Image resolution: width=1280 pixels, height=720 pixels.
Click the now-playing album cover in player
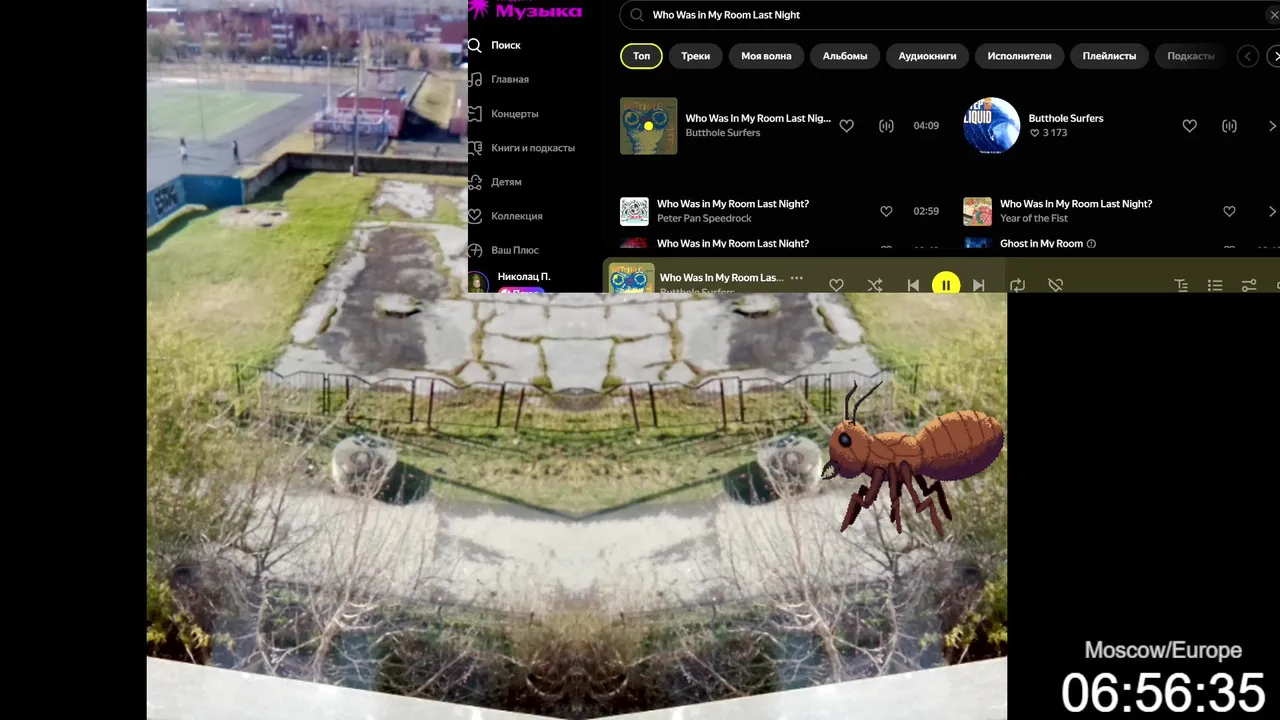tap(631, 278)
